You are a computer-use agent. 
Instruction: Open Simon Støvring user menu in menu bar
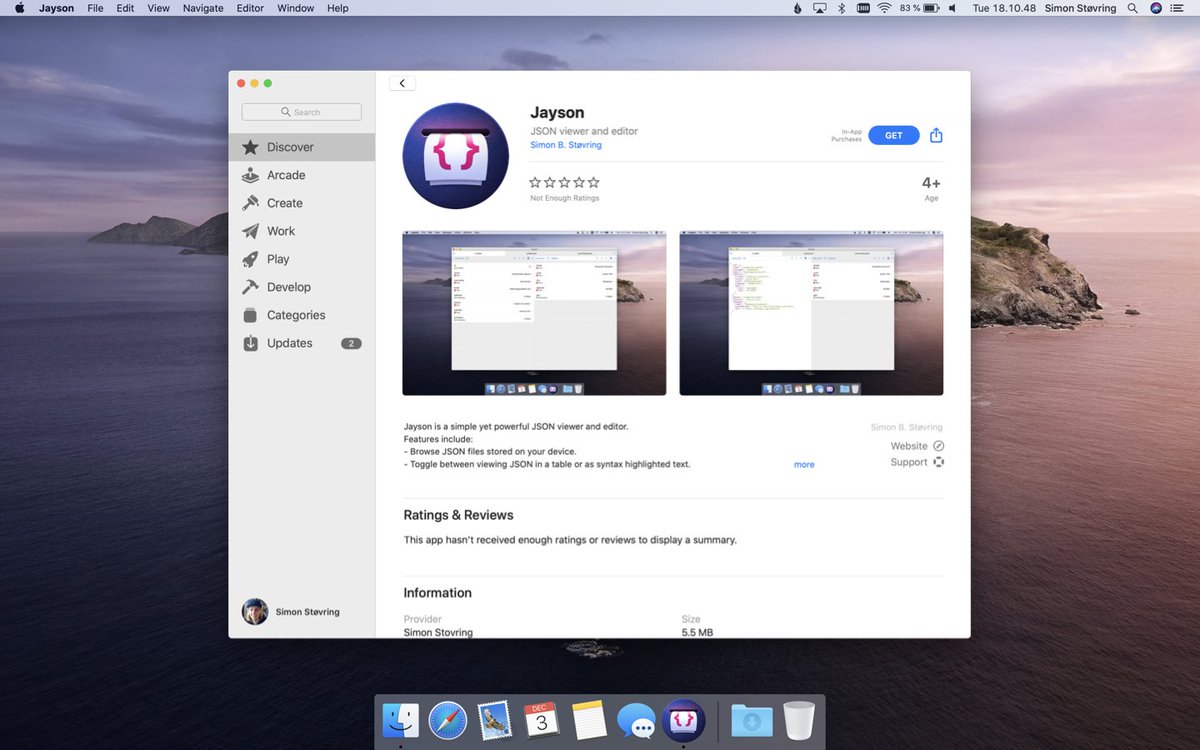pyautogui.click(x=1080, y=8)
